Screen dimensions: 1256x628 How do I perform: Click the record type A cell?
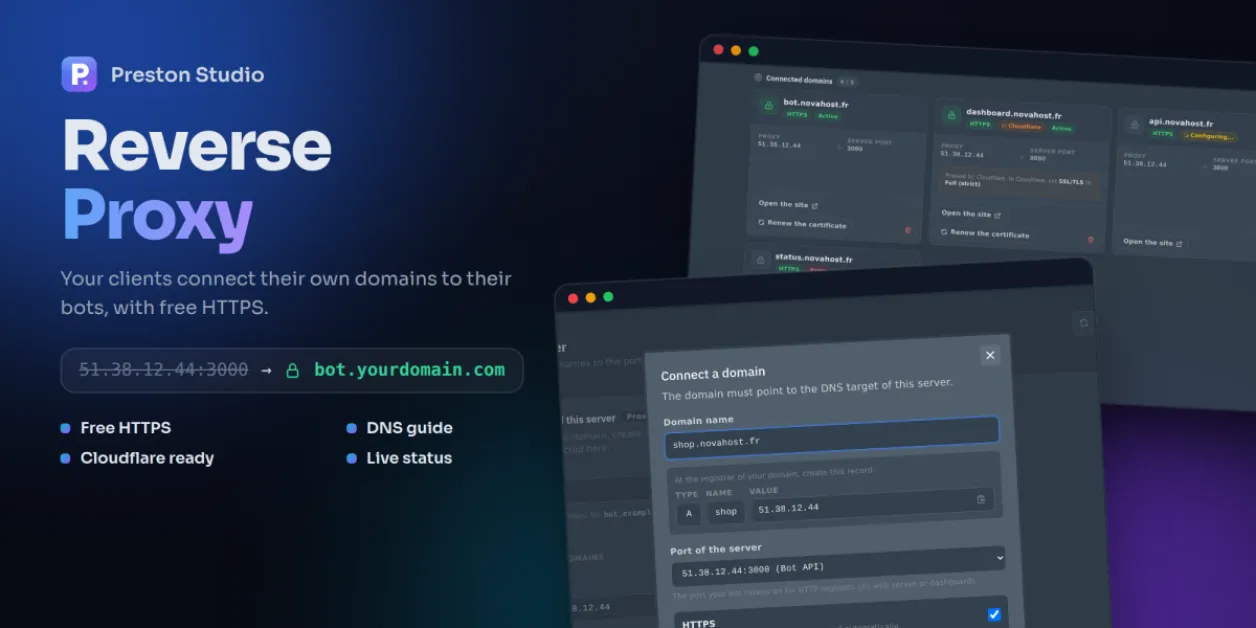coord(688,513)
